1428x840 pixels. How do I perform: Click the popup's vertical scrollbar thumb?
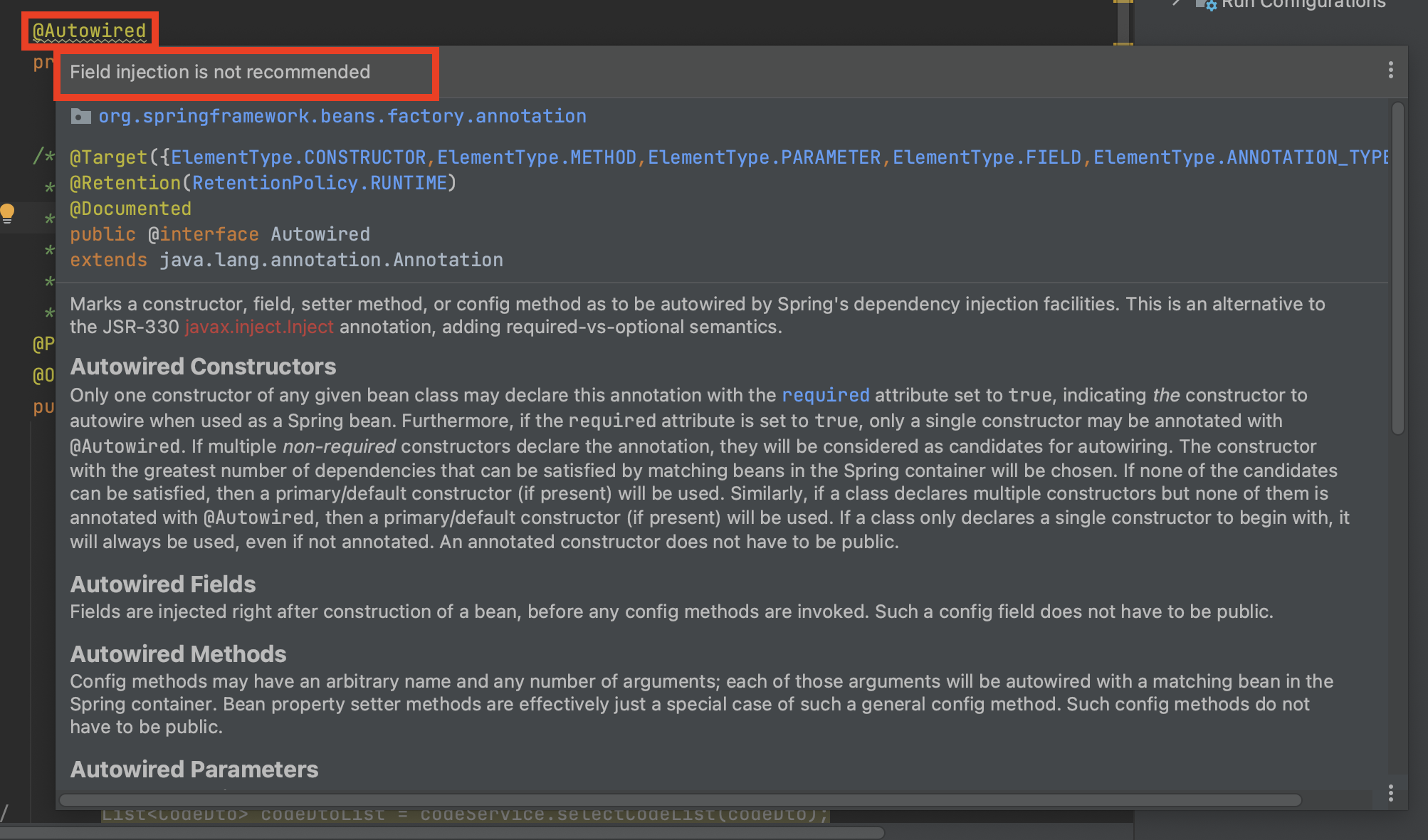1397,267
